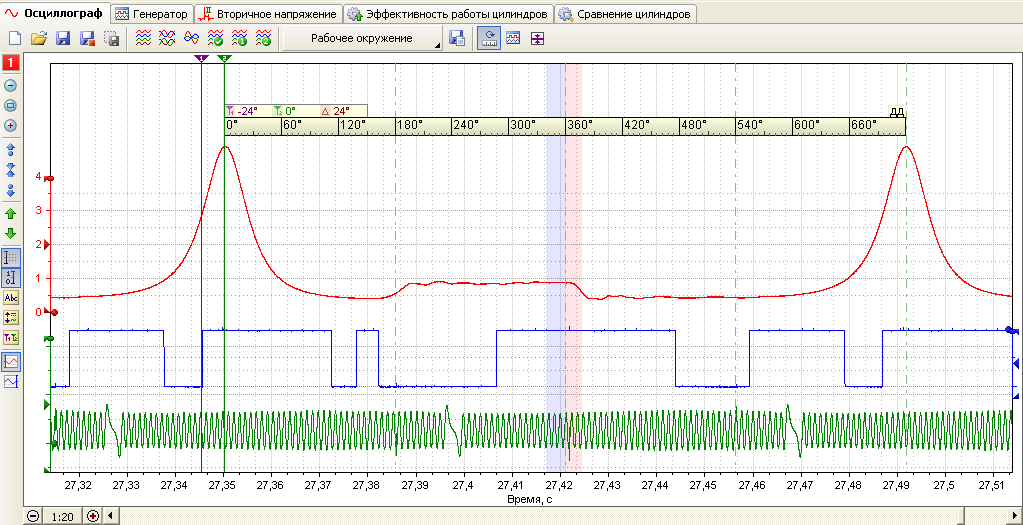
Task: Move trace up with green up arrow
Action: point(10,213)
